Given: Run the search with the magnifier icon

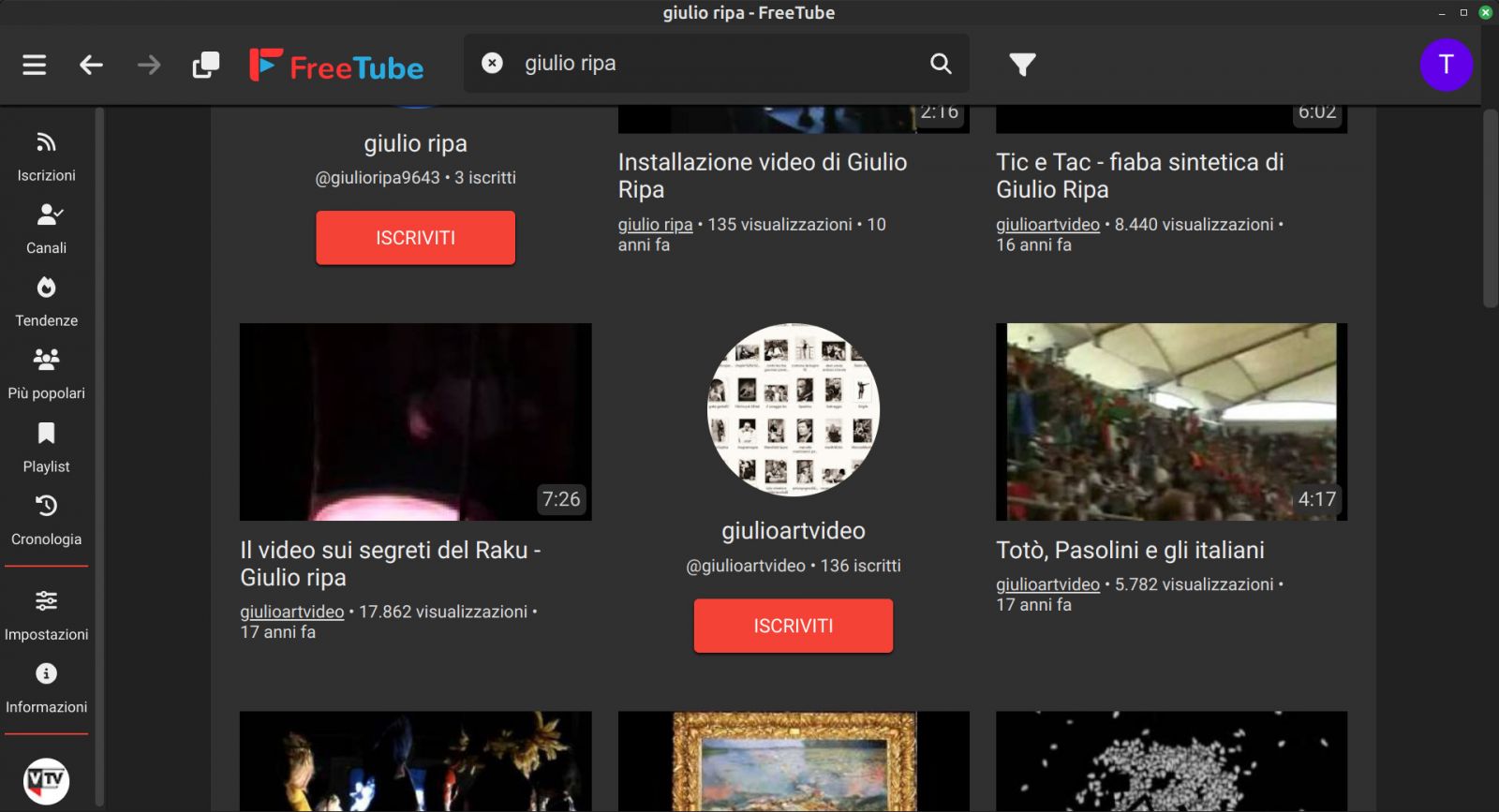Looking at the screenshot, I should tap(941, 63).
